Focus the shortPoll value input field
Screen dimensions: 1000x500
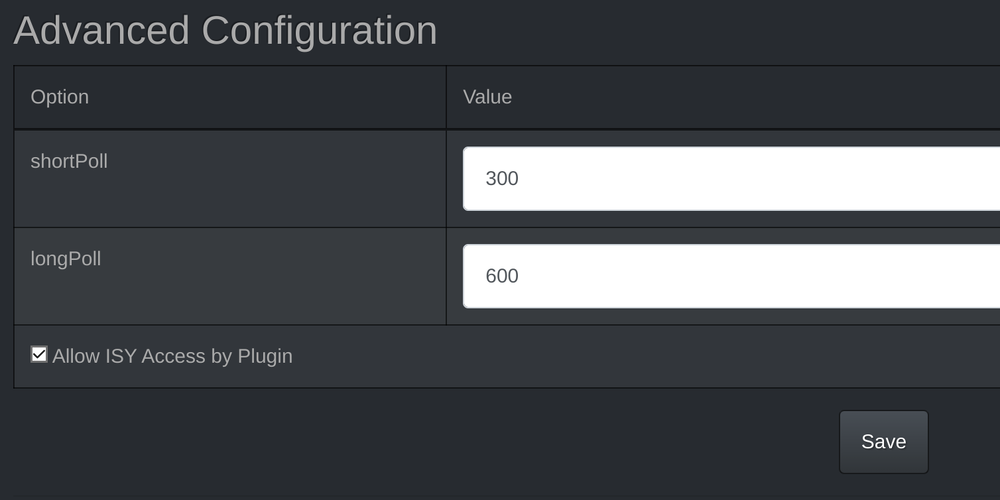[730, 179]
